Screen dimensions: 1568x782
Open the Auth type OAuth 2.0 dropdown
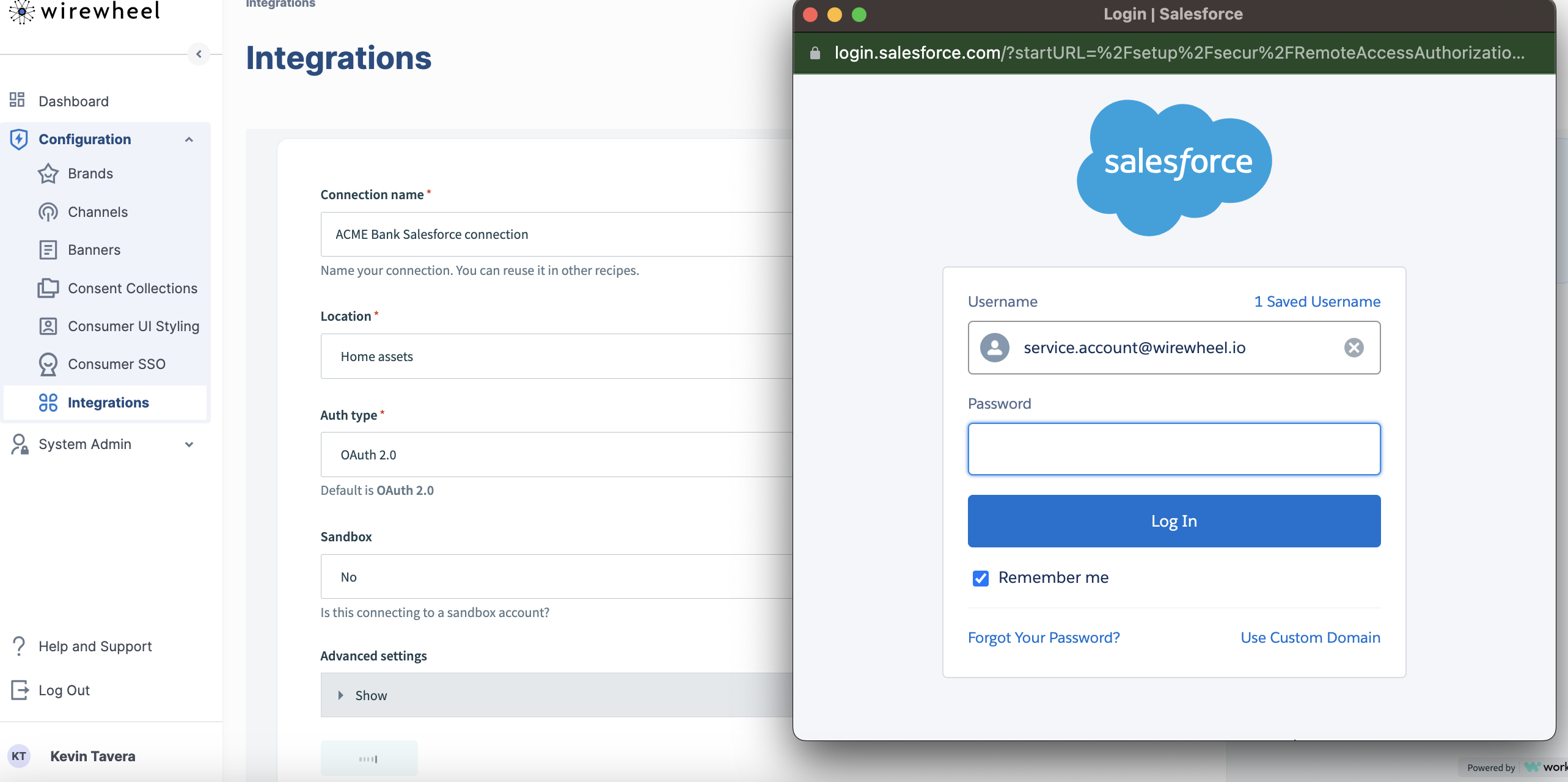point(556,455)
